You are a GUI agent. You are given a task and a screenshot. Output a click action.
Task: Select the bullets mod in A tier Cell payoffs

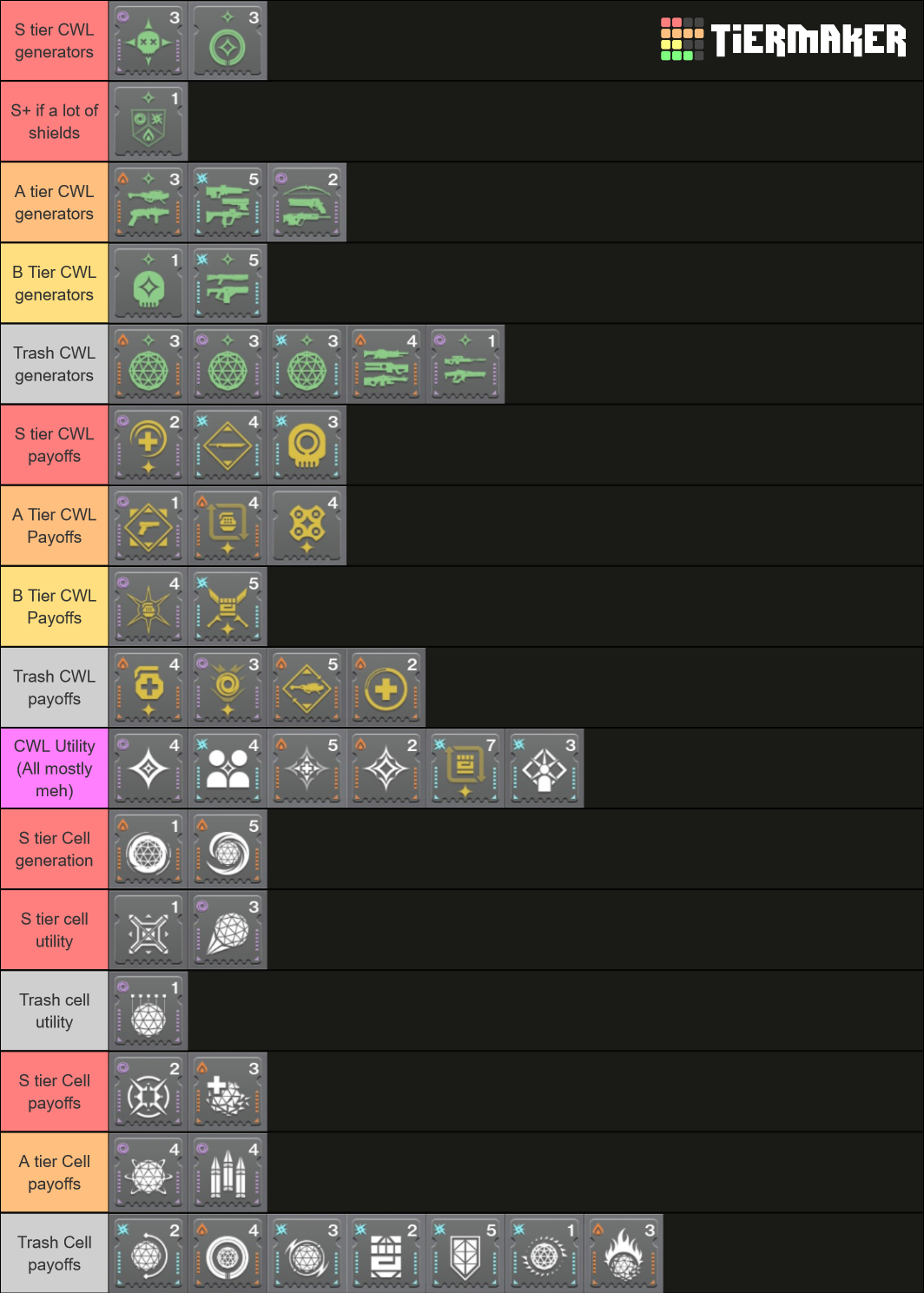point(228,1172)
